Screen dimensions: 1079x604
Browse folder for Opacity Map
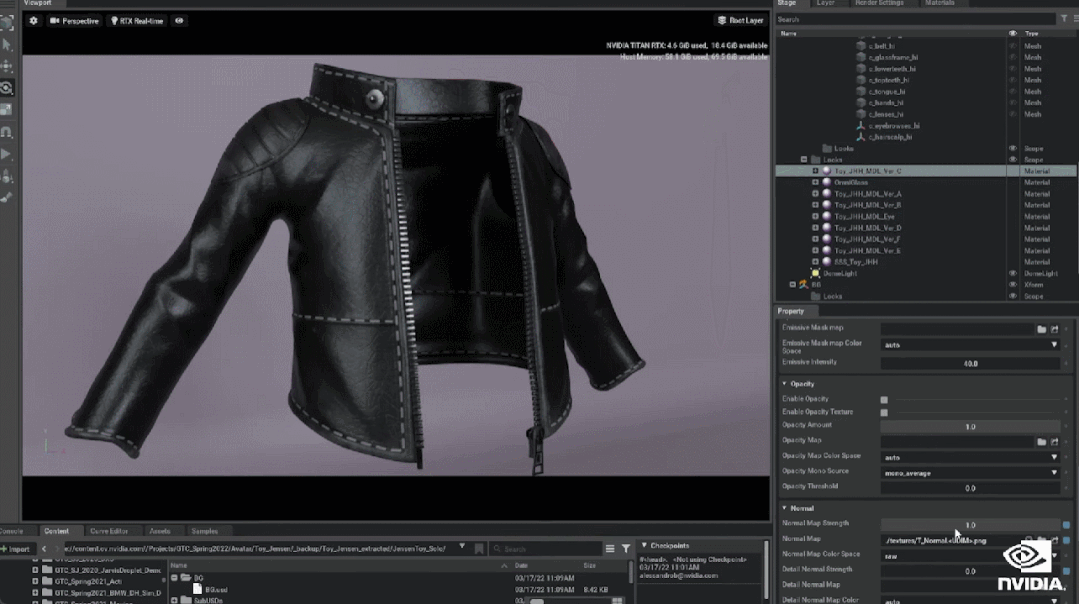click(x=1041, y=441)
